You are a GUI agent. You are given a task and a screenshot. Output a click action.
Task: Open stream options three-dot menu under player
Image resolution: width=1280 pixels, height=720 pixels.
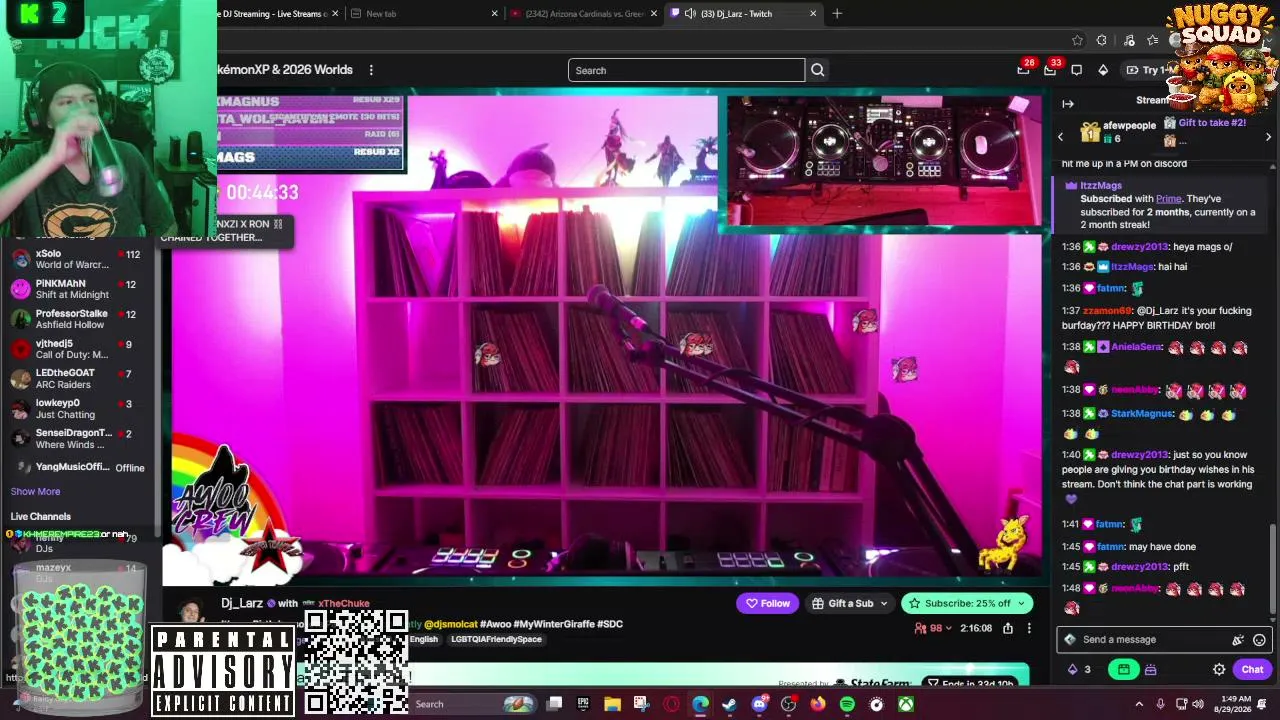(x=1029, y=628)
